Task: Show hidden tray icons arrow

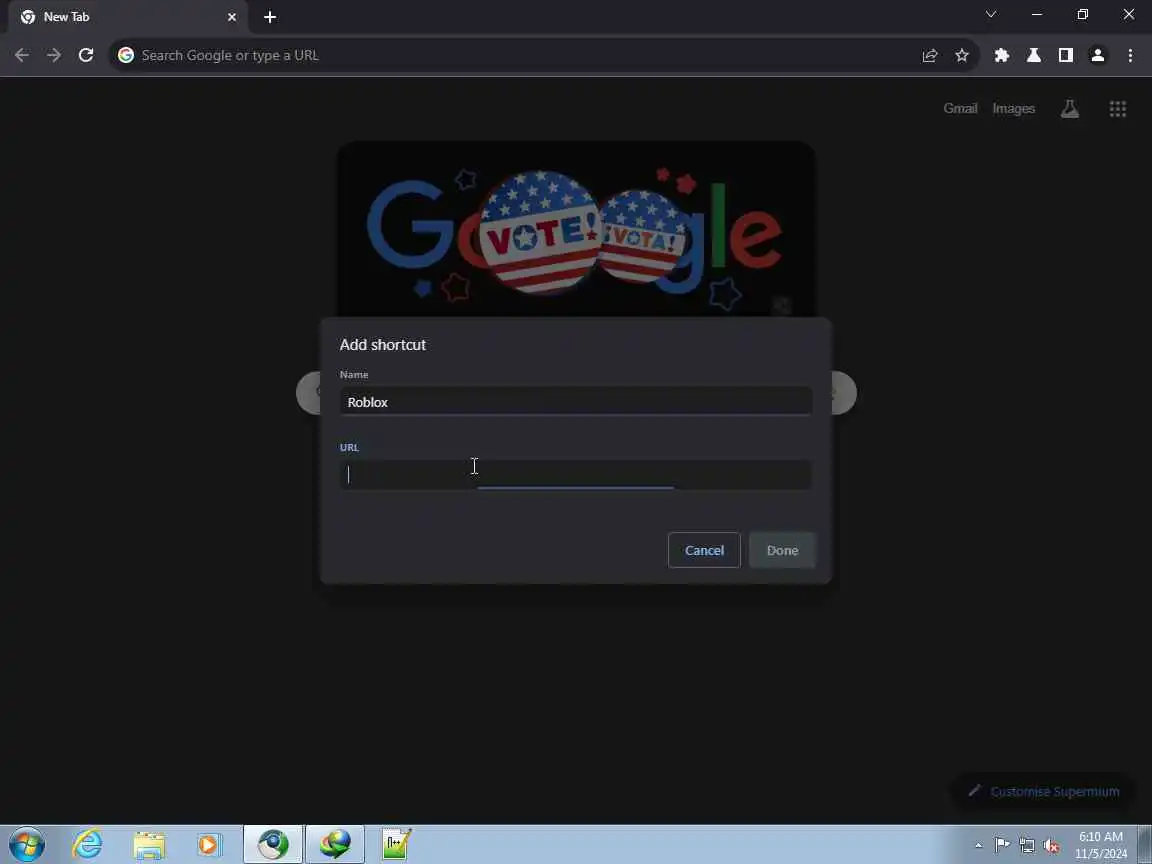Action: [978, 845]
